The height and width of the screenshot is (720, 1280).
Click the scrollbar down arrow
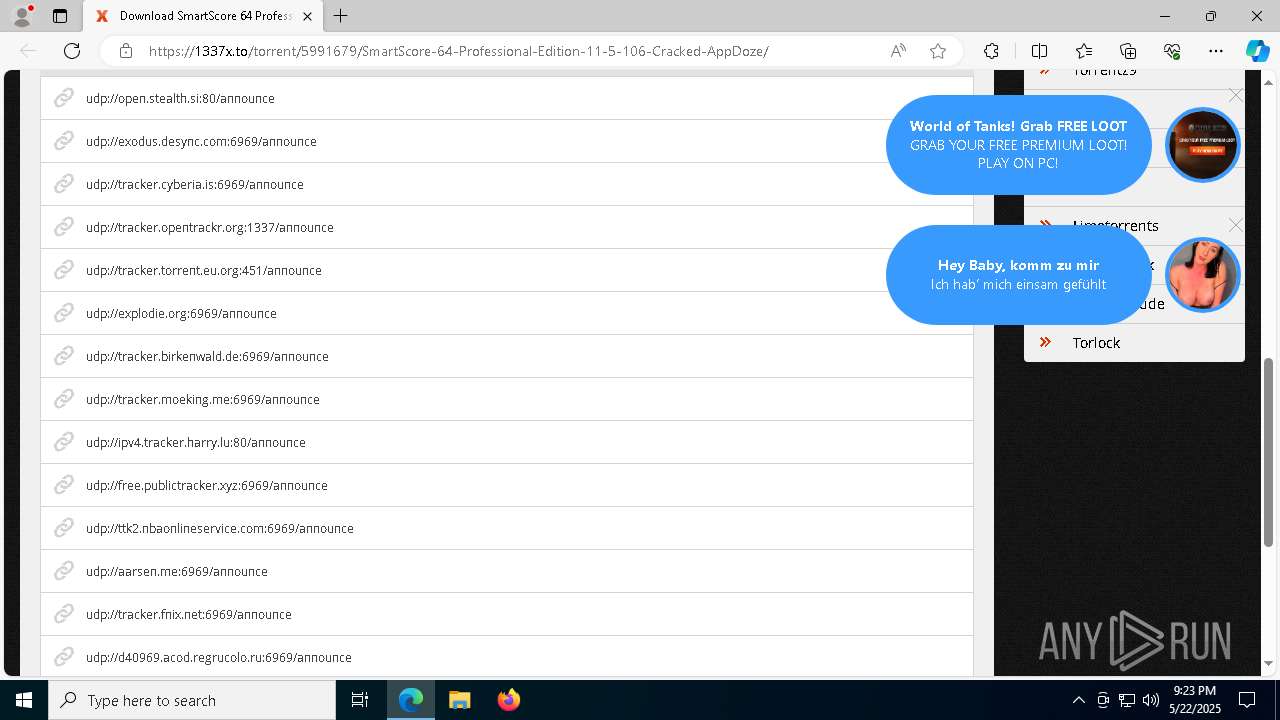point(1269,663)
